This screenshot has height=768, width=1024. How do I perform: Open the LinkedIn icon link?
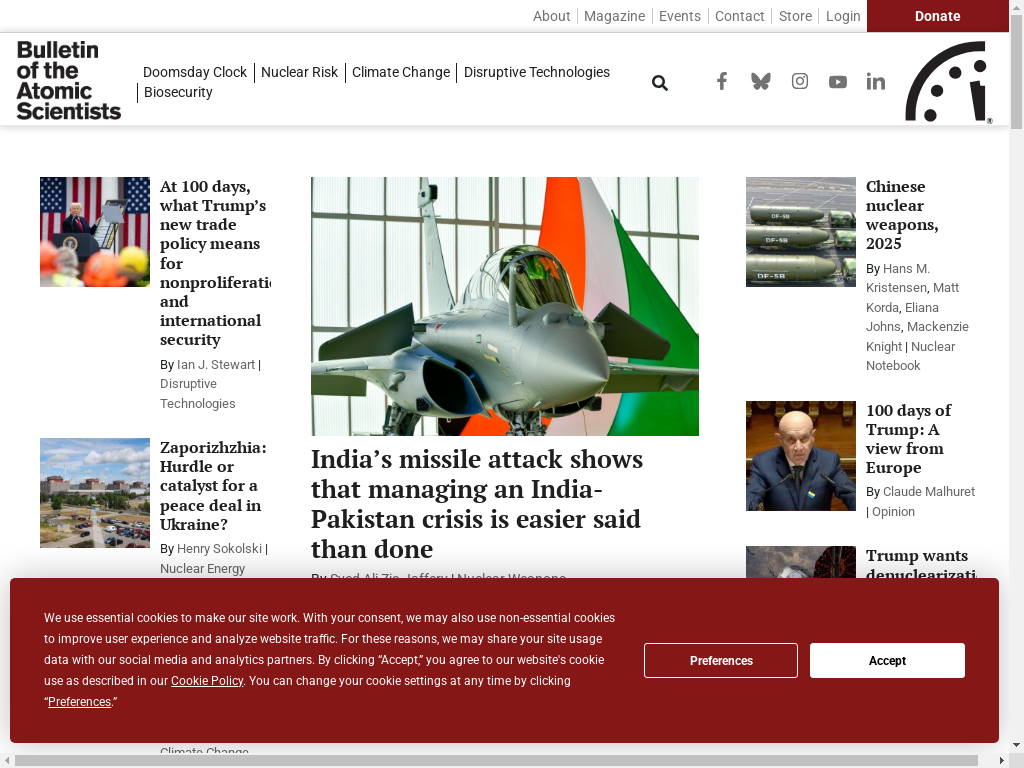876,81
